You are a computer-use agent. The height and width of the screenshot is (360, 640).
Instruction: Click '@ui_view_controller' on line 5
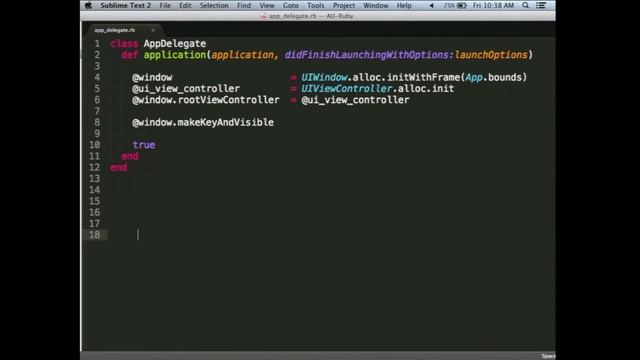[x=186, y=89]
